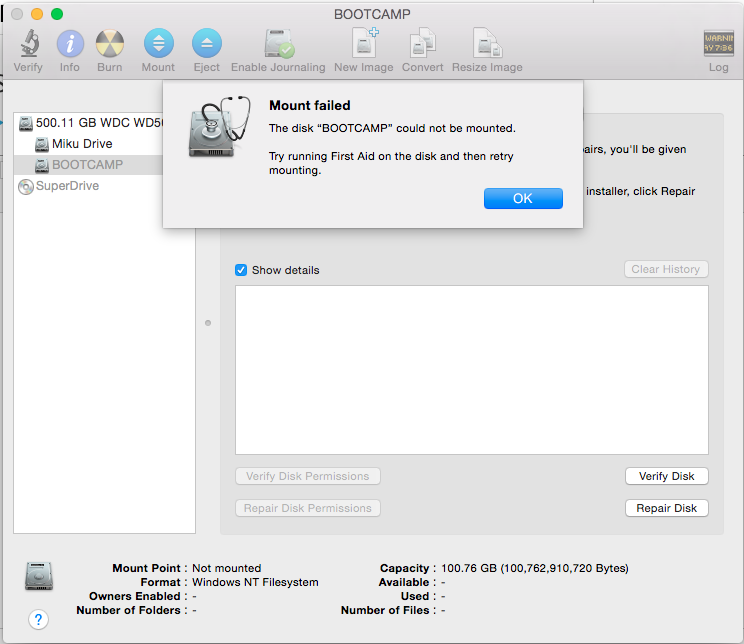Click the green zoom window button

57,14
